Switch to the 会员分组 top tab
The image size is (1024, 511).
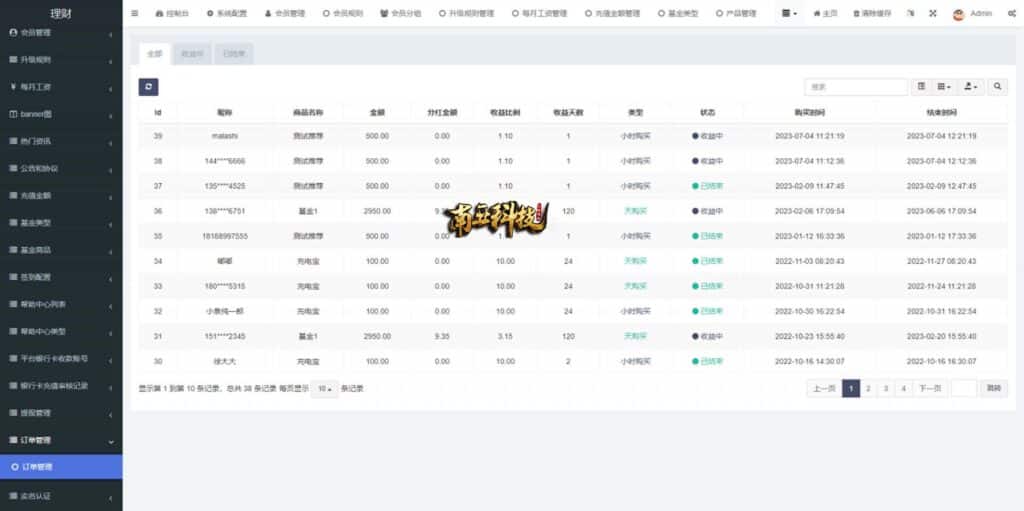point(401,13)
